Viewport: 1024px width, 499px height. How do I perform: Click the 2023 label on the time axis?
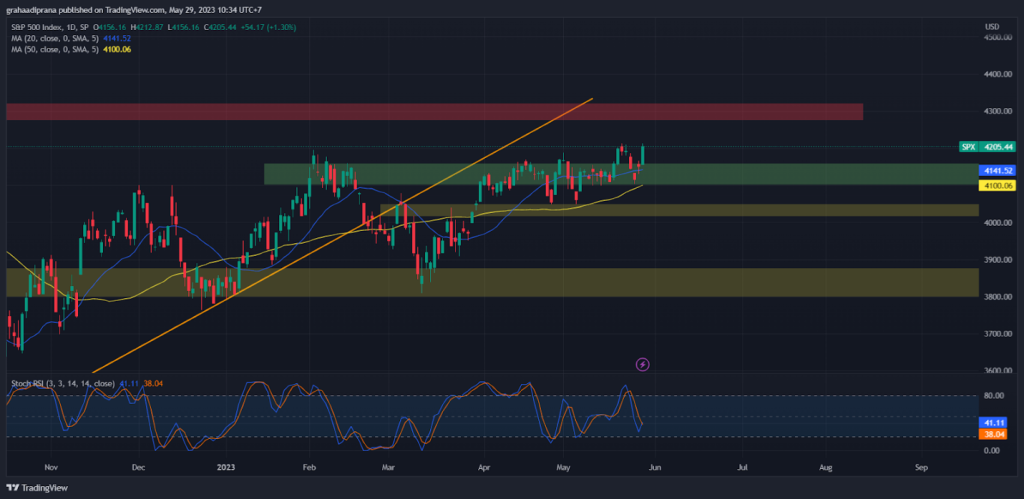(x=226, y=468)
